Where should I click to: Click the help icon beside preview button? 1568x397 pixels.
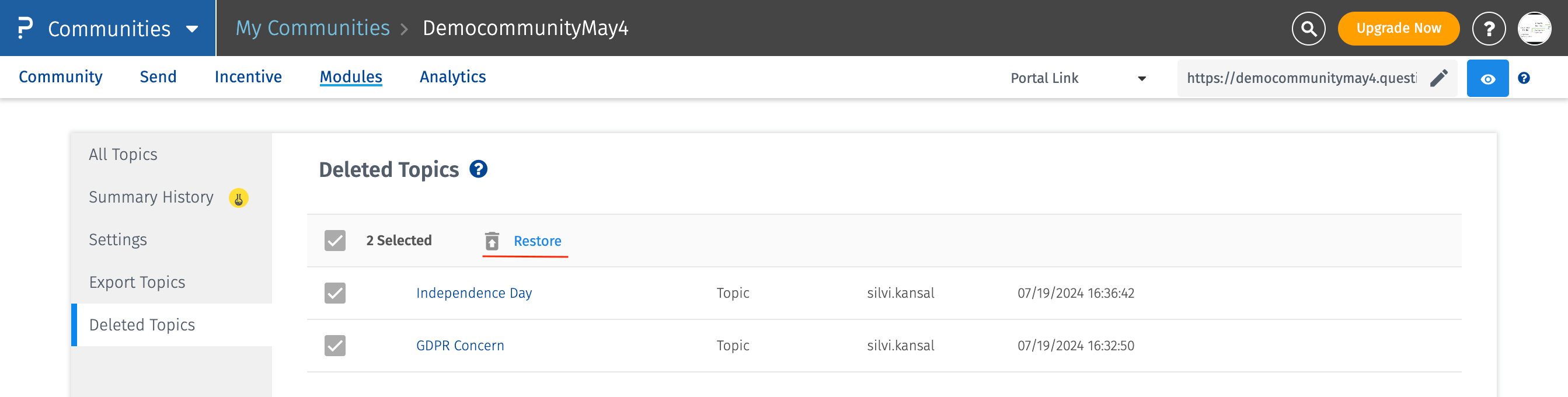(x=1524, y=78)
